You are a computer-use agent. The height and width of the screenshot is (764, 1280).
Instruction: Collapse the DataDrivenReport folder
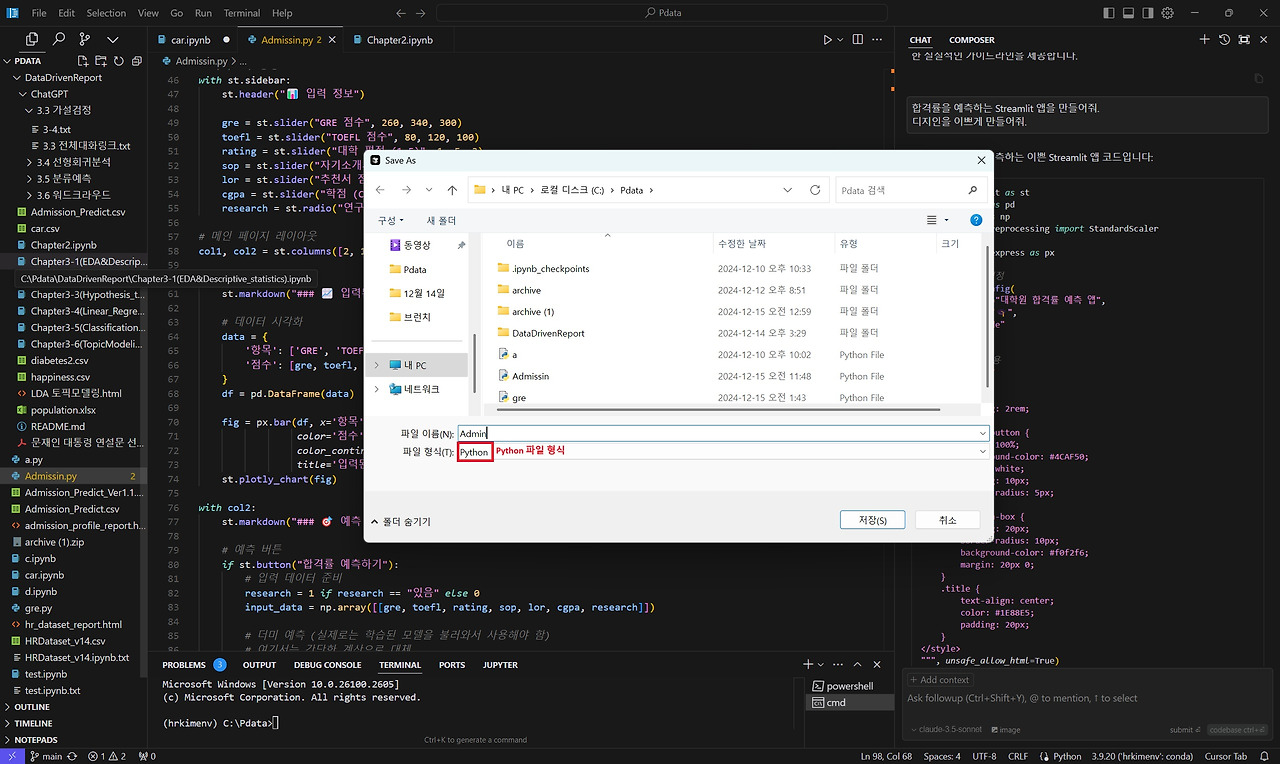[x=63, y=77]
